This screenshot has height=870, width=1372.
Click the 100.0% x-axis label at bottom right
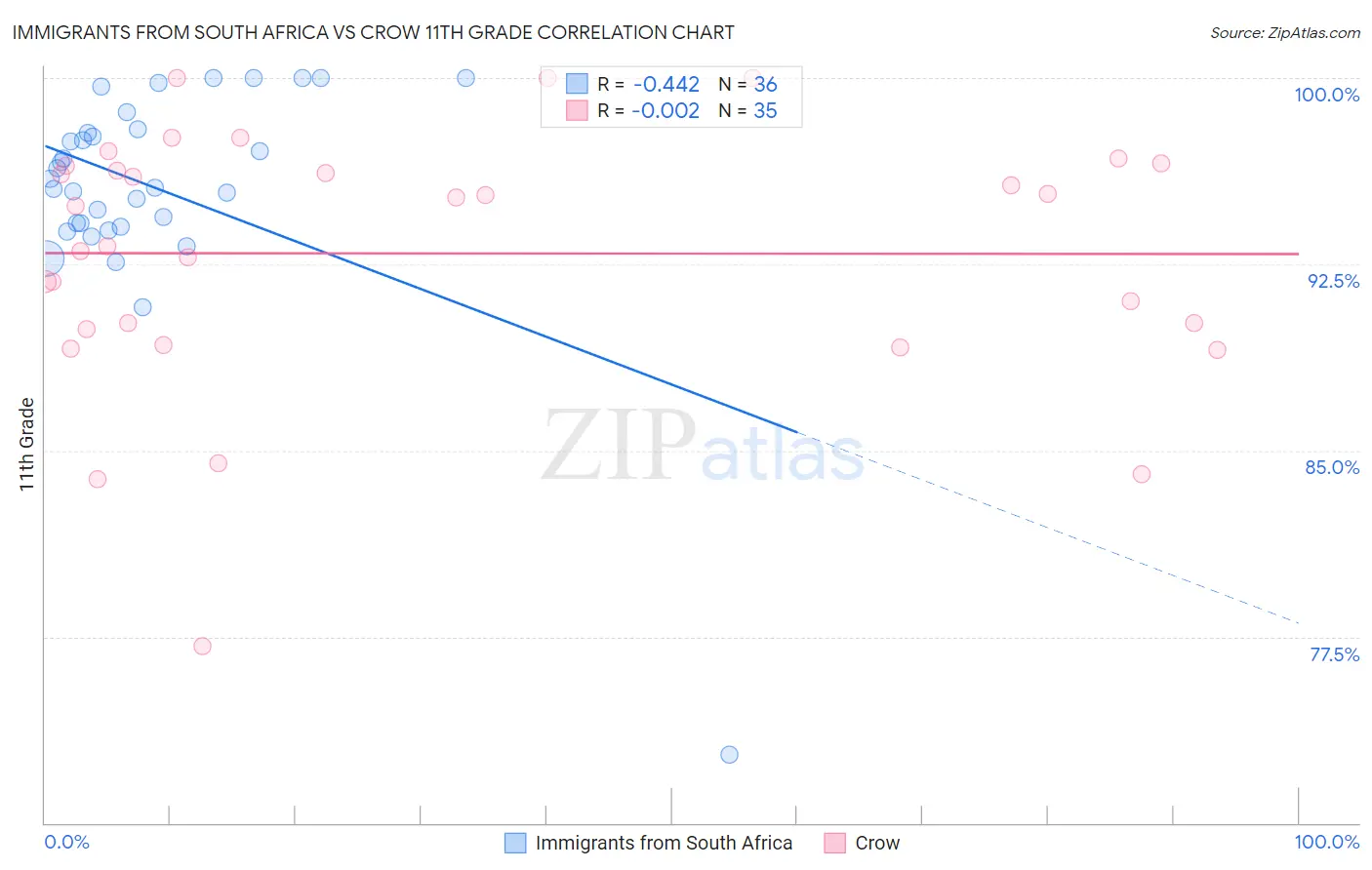point(1327,842)
